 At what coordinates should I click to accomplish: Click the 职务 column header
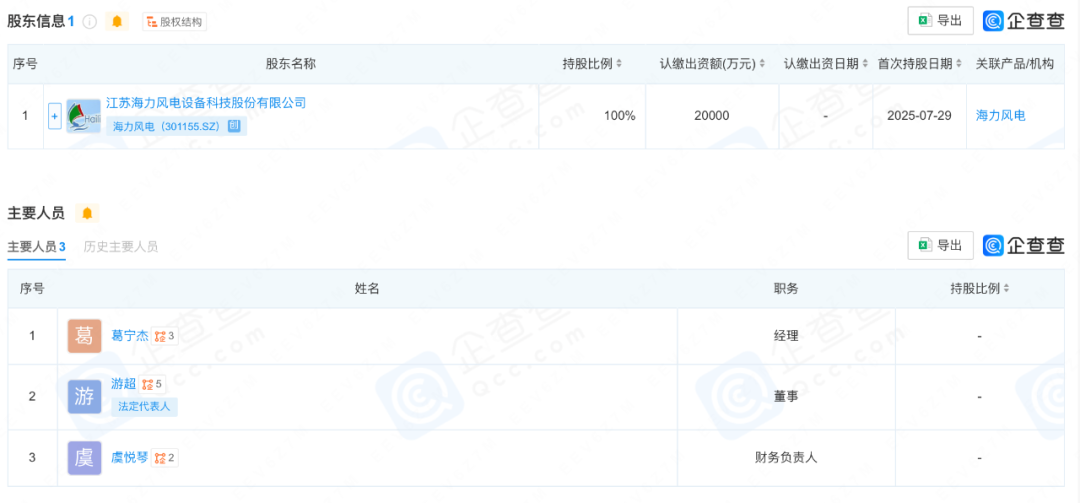click(786, 289)
